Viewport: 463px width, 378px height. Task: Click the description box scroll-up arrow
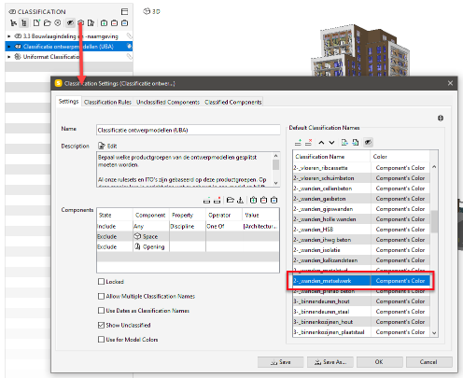[276, 156]
